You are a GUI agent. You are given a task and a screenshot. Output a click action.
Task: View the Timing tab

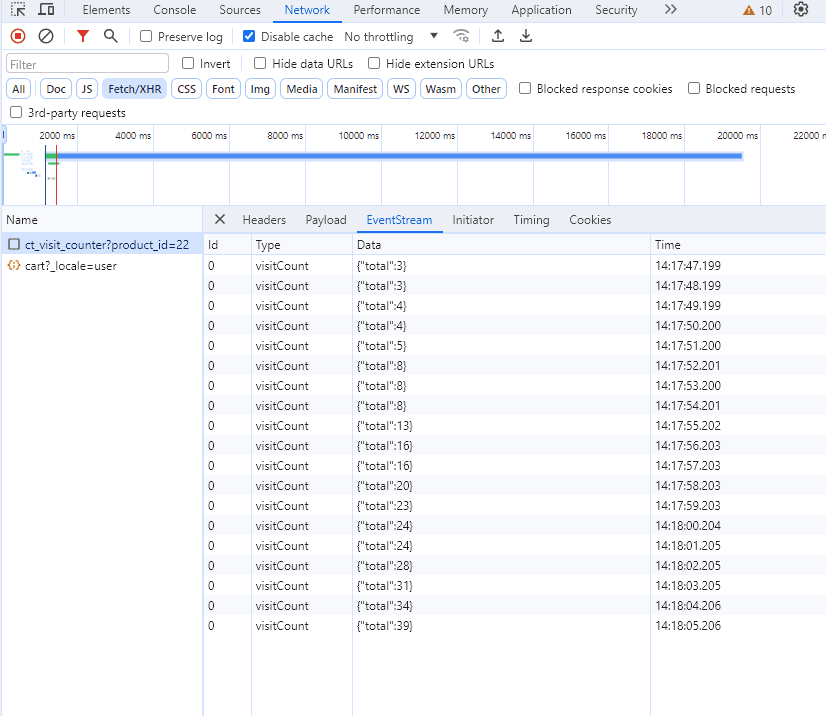(532, 220)
